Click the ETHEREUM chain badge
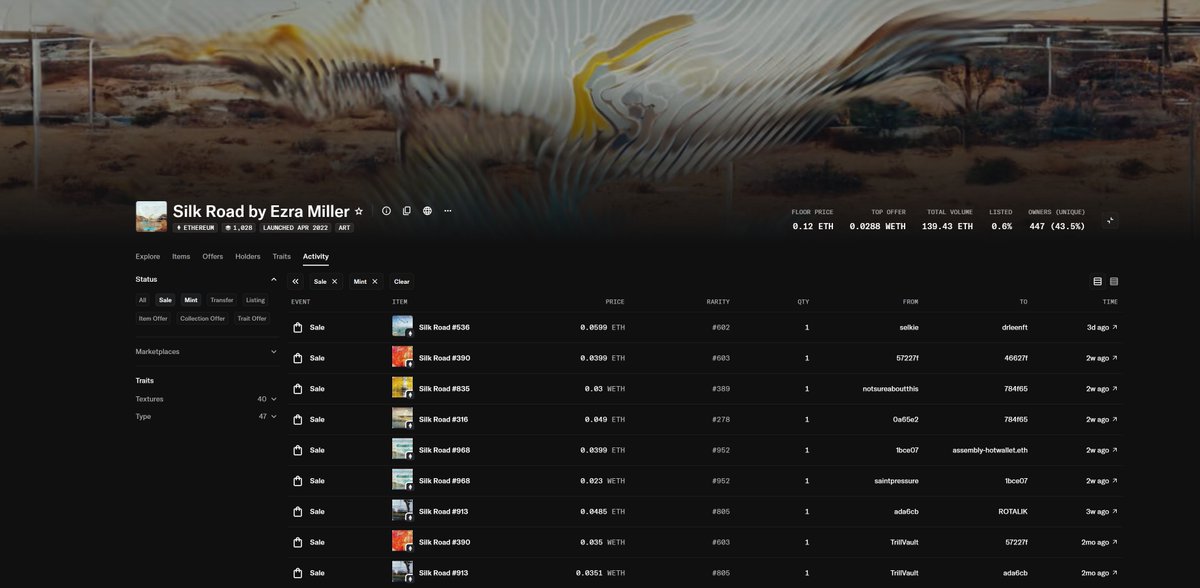Viewport: 1200px width, 588px height. tap(195, 228)
